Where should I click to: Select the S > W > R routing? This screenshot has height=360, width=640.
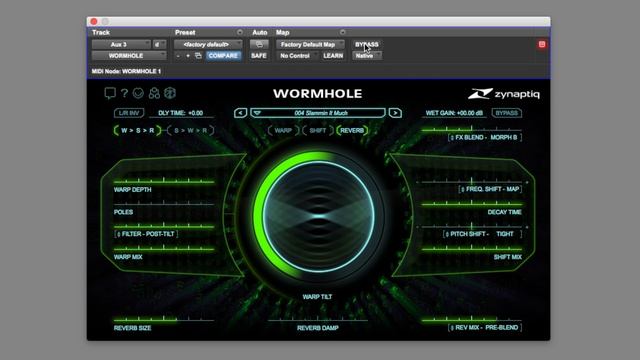191,130
